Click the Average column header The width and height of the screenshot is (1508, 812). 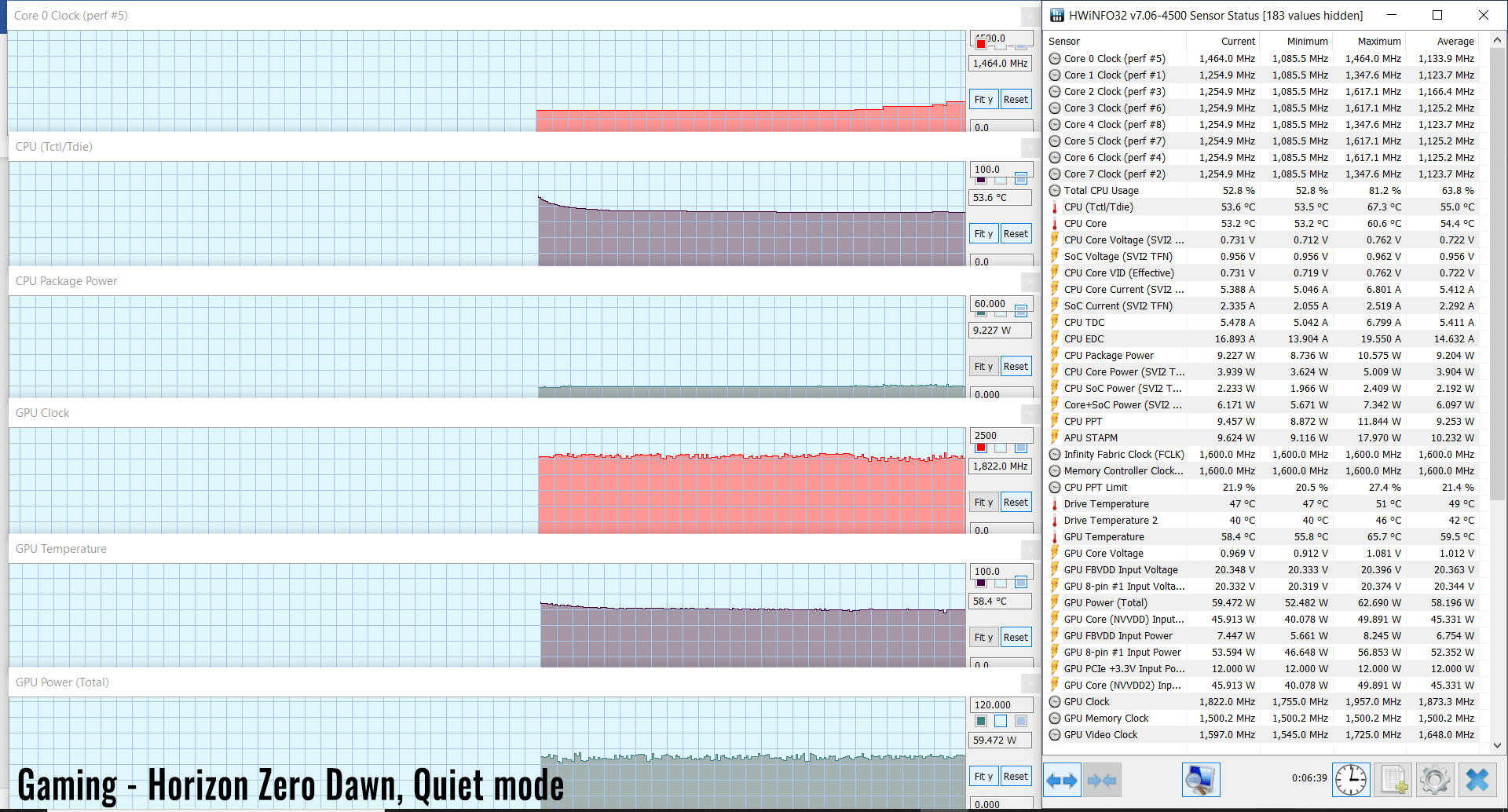[1455, 42]
